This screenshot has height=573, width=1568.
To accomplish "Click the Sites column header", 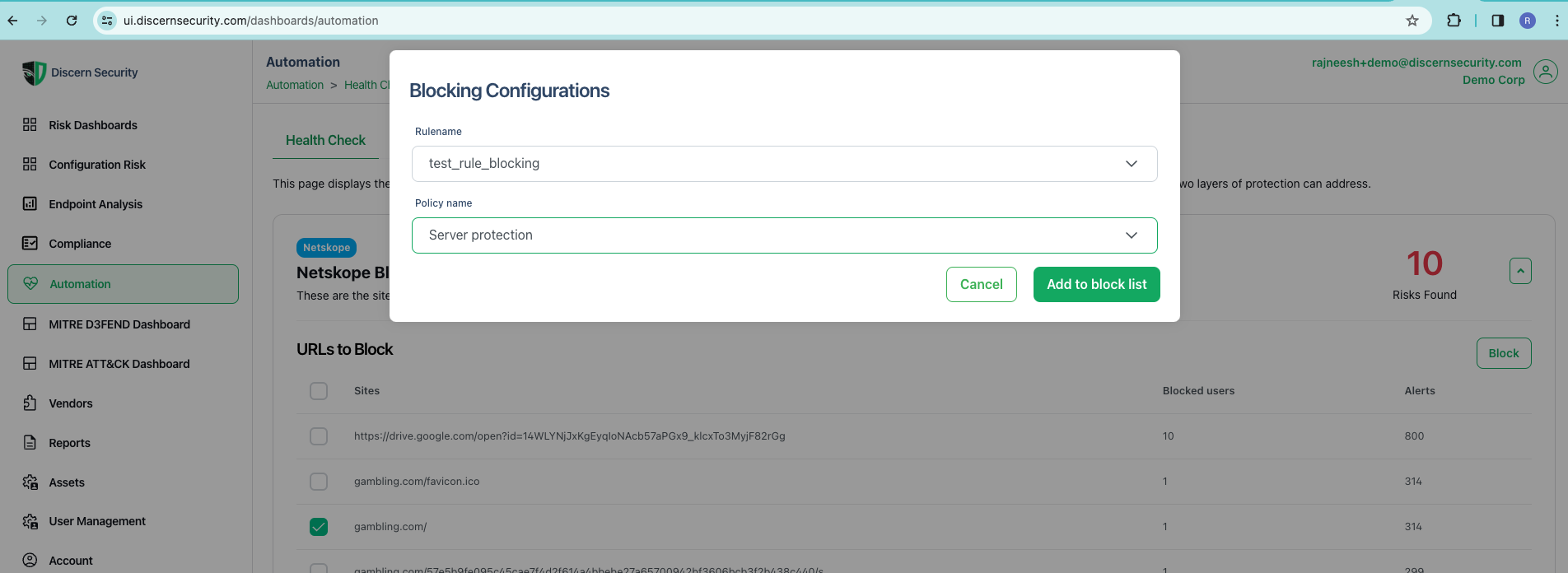I will pyautogui.click(x=366, y=391).
